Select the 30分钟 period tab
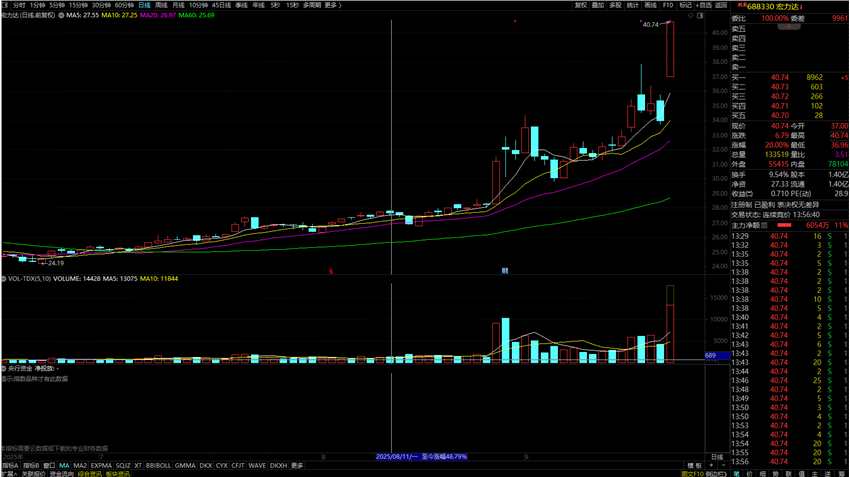850x477 pixels. point(101,5)
